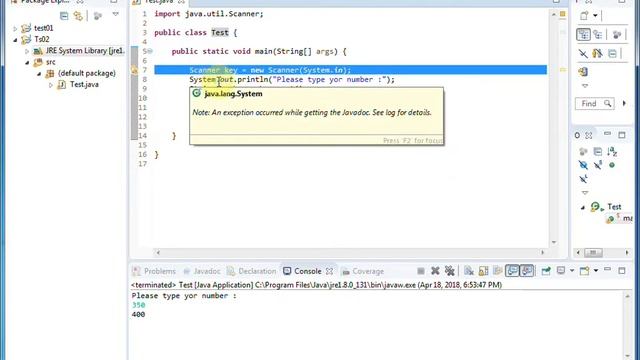Image resolution: width=640 pixels, height=360 pixels.
Task: Click import java.util.Scanner line
Action: [x=209, y=14]
